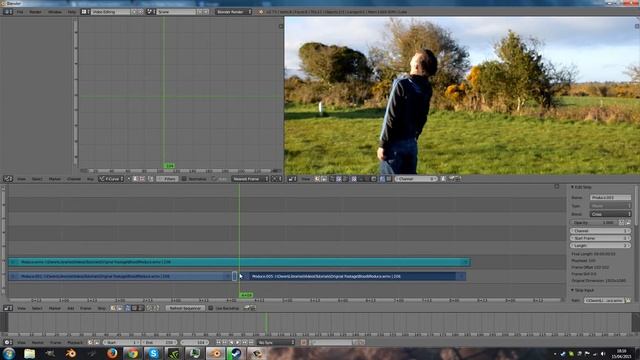Open the sequencer editor type selector icon

tap(8, 308)
